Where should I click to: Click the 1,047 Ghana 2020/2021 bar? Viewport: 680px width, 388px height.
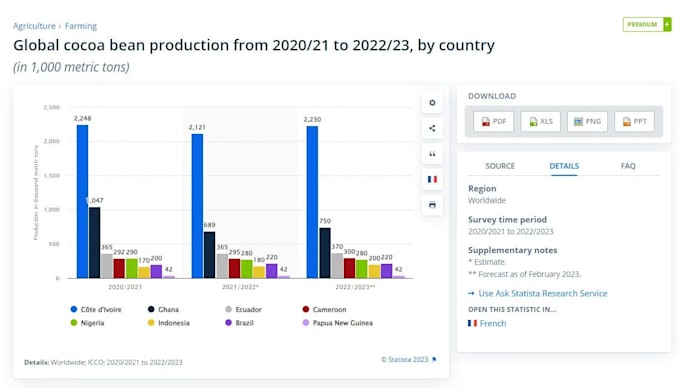pos(95,243)
